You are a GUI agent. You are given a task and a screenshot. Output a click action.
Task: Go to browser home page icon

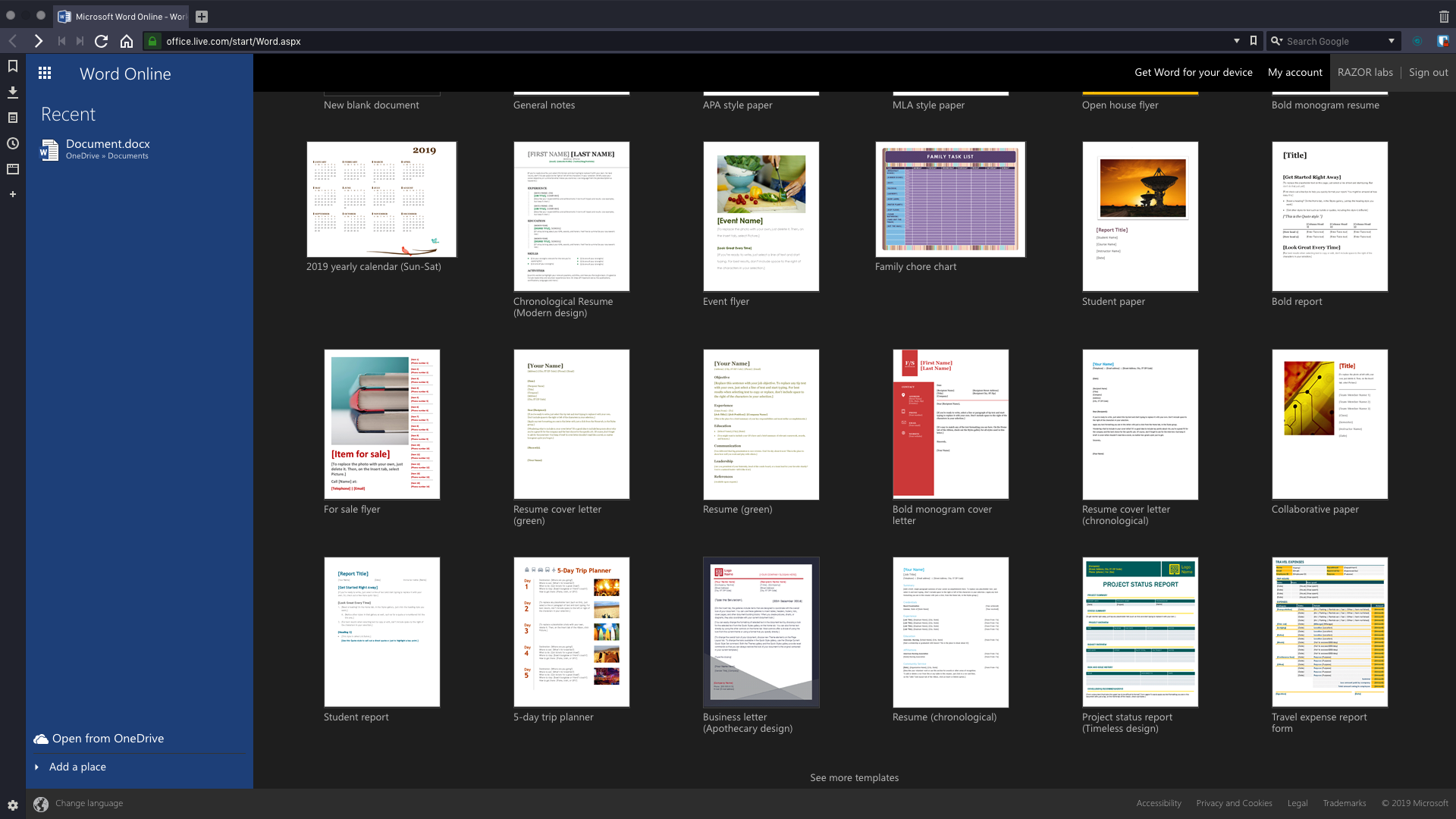point(127,41)
